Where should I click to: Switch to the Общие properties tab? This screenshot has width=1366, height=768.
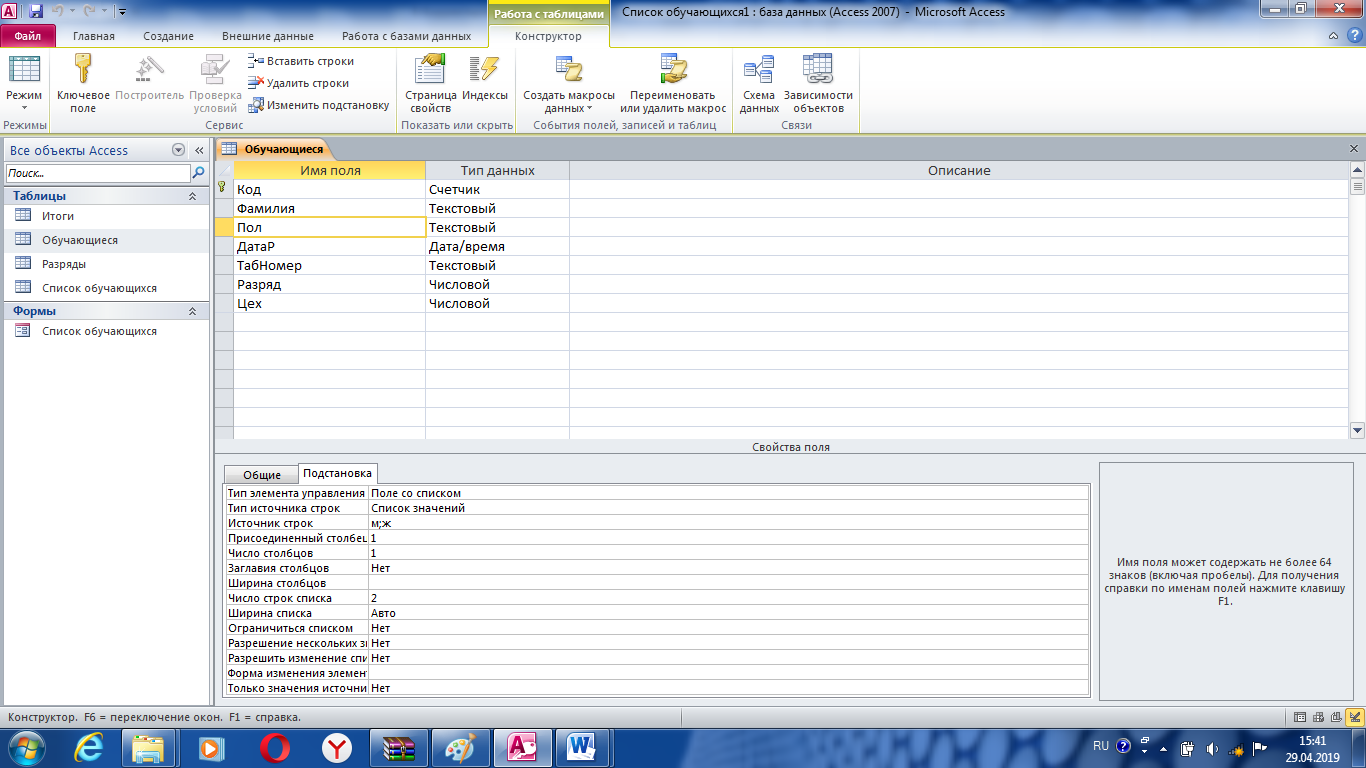tap(262, 475)
